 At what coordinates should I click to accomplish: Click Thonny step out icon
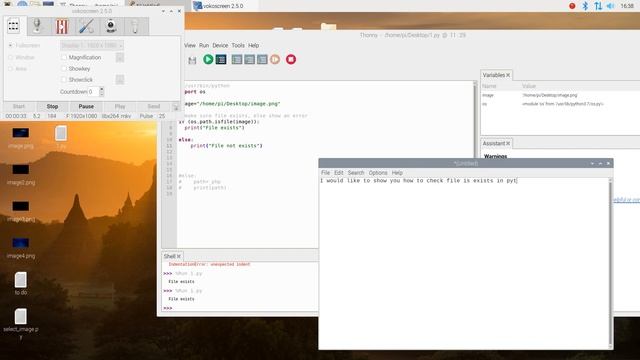tap(262, 60)
